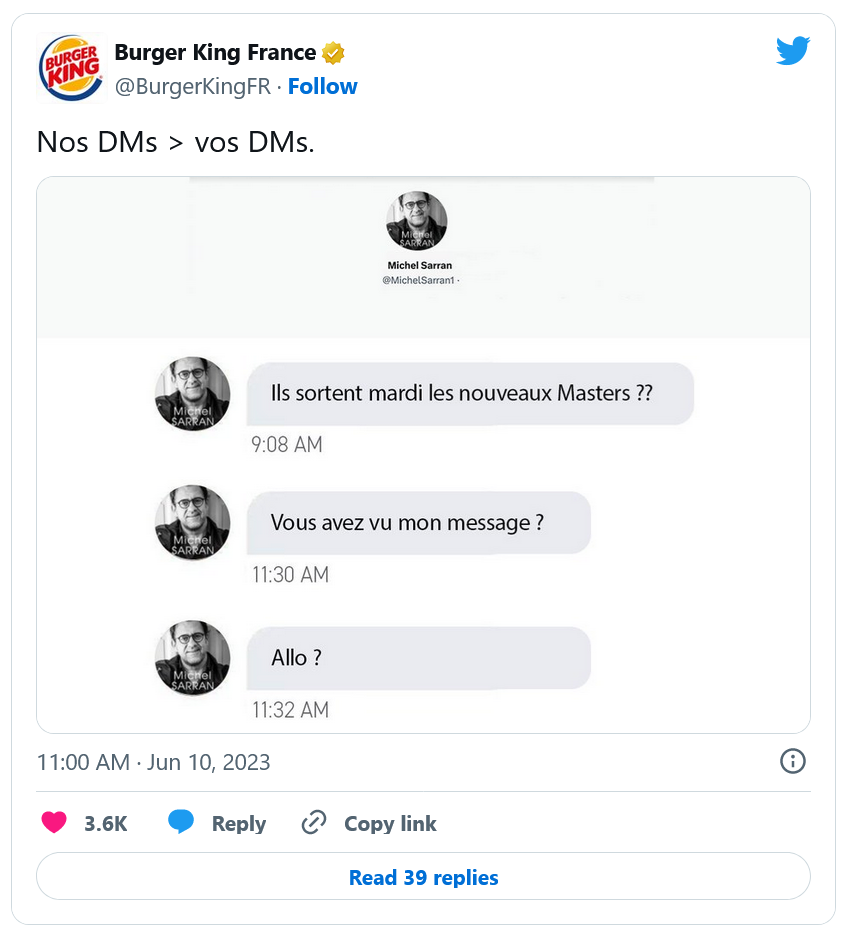Viewport: 847px width, 937px height.
Task: Click the 'Ils sortent mardi' message bubble
Action: [x=469, y=394]
